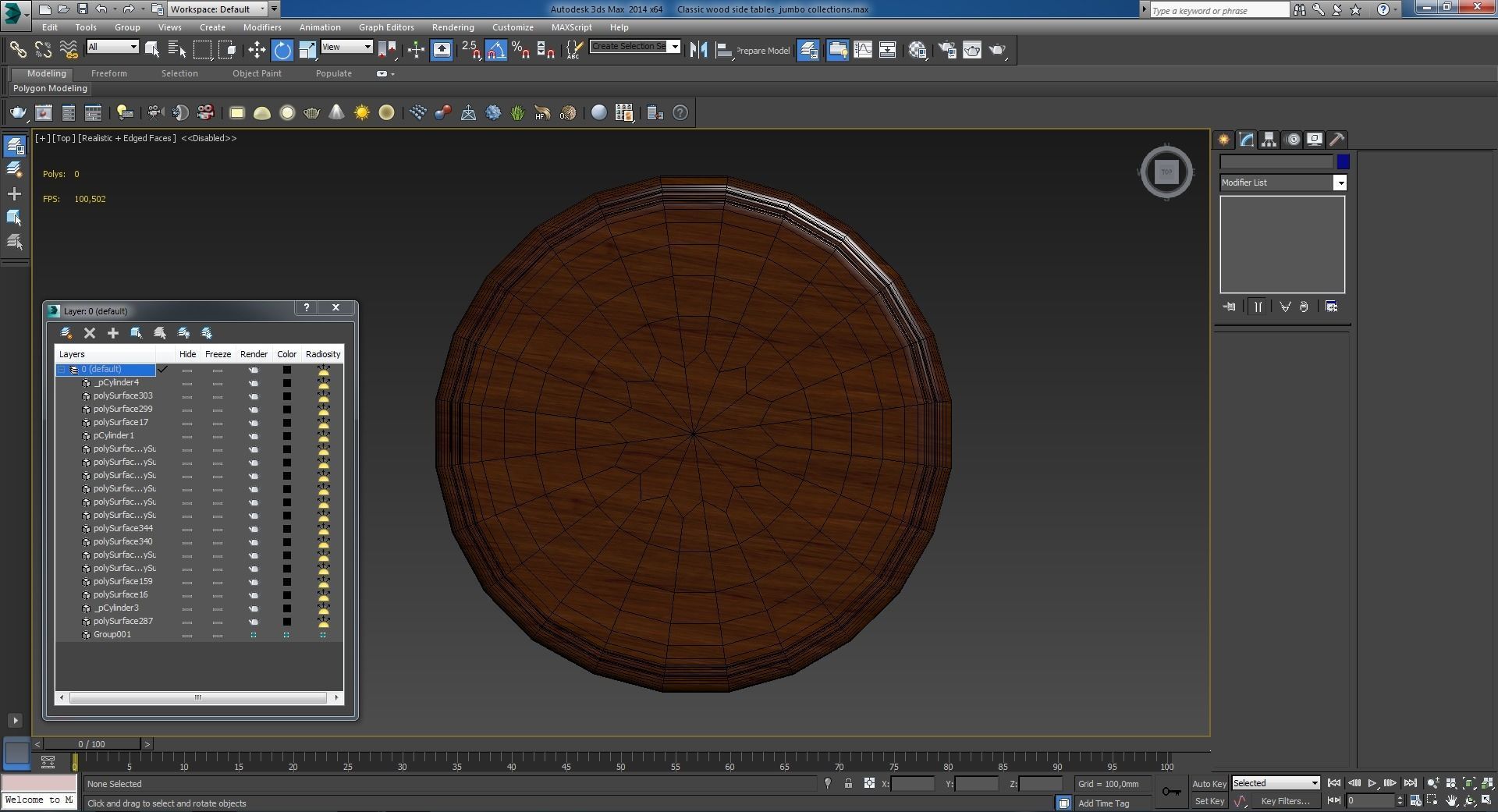This screenshot has height=812, width=1498.
Task: Open the Key Filters button
Action: [1285, 801]
